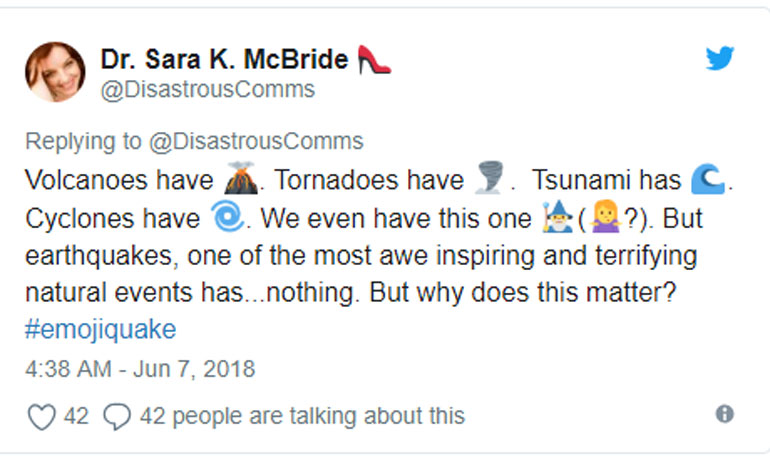Image resolution: width=770 pixels, height=459 pixels.
Task: Open the @DisastrousComms handle under the name
Action: (x=207, y=90)
